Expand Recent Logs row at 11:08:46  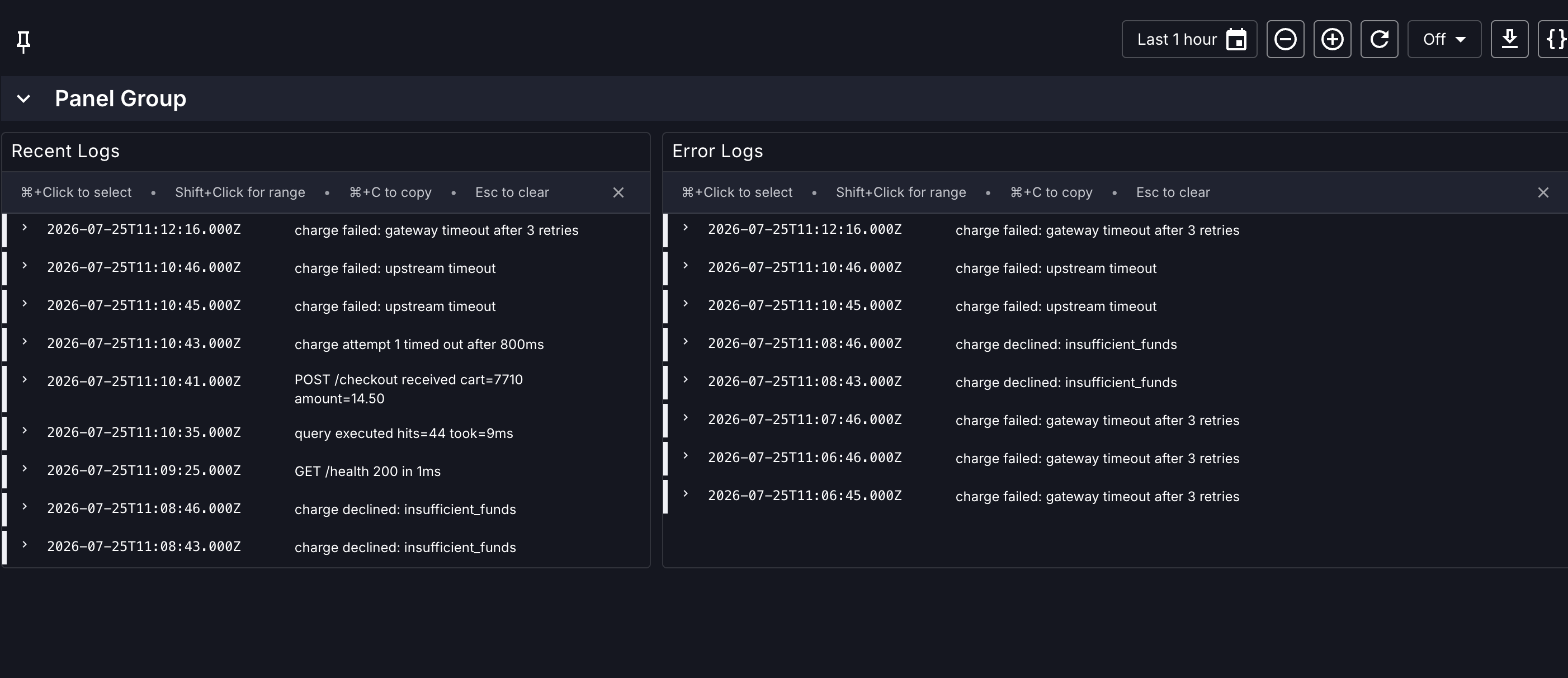[x=25, y=507]
